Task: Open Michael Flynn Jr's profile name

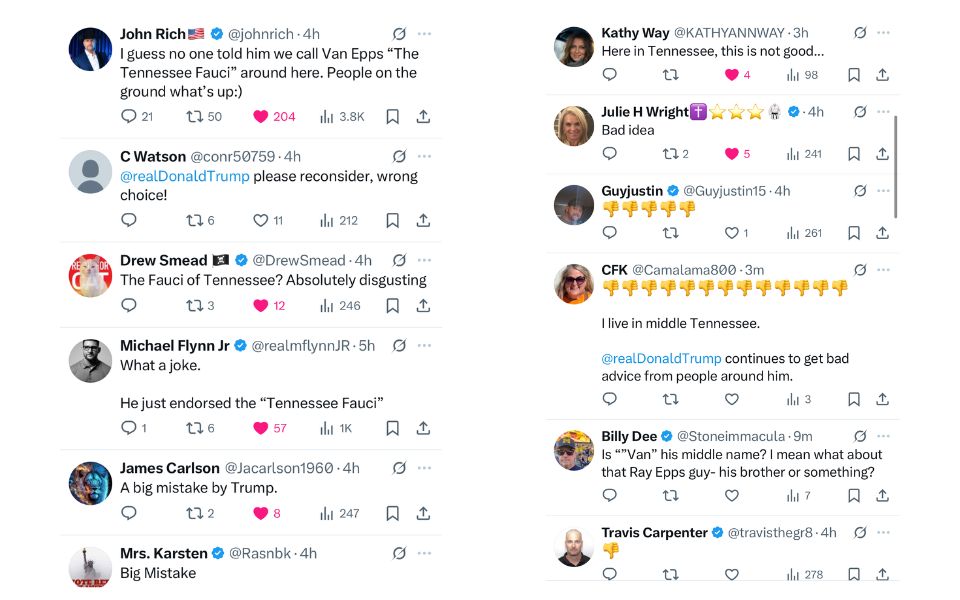Action: pyautogui.click(x=174, y=346)
